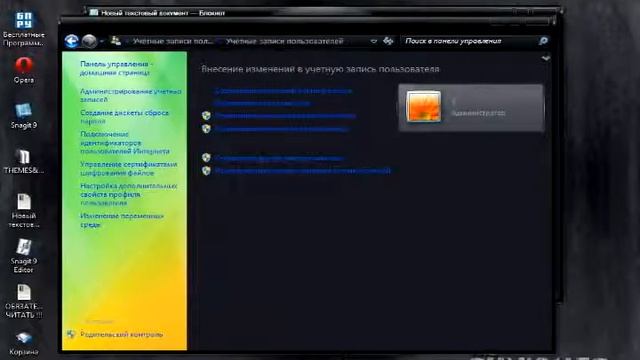Click the magnifier search icon
The image size is (640, 360).
click(543, 41)
